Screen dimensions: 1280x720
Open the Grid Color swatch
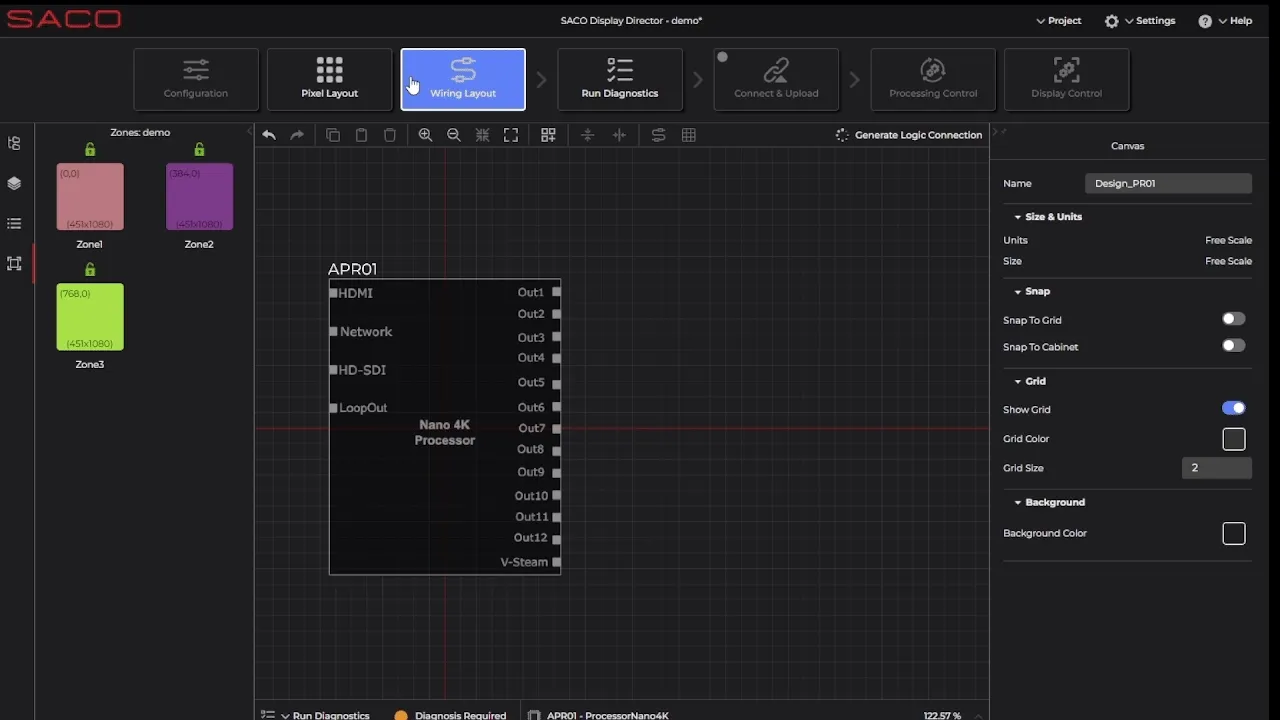[1233, 438]
